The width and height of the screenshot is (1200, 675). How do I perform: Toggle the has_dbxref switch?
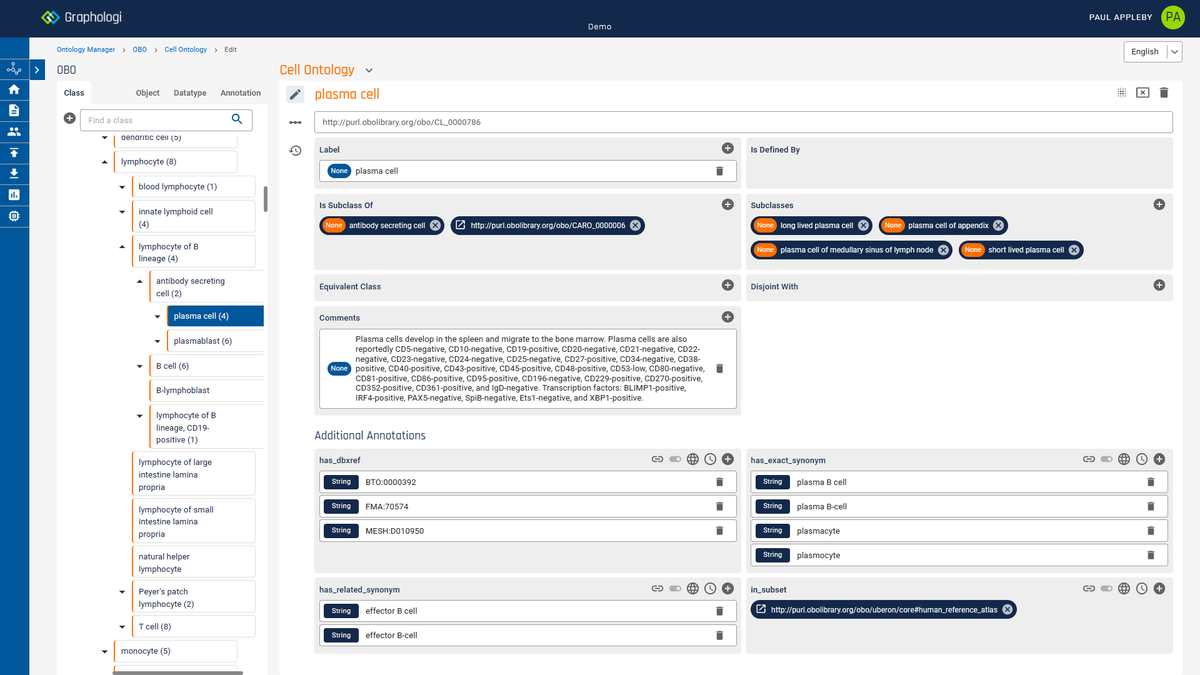pos(675,459)
